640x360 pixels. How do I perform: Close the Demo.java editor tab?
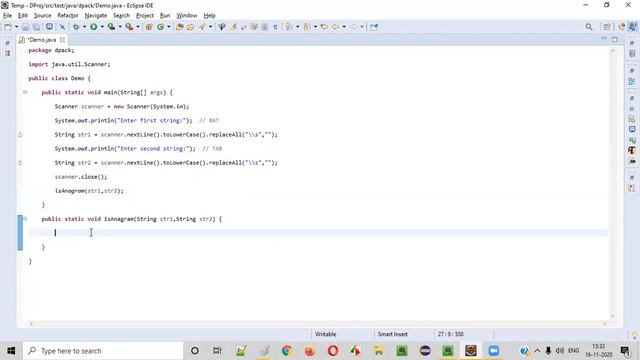[62, 40]
